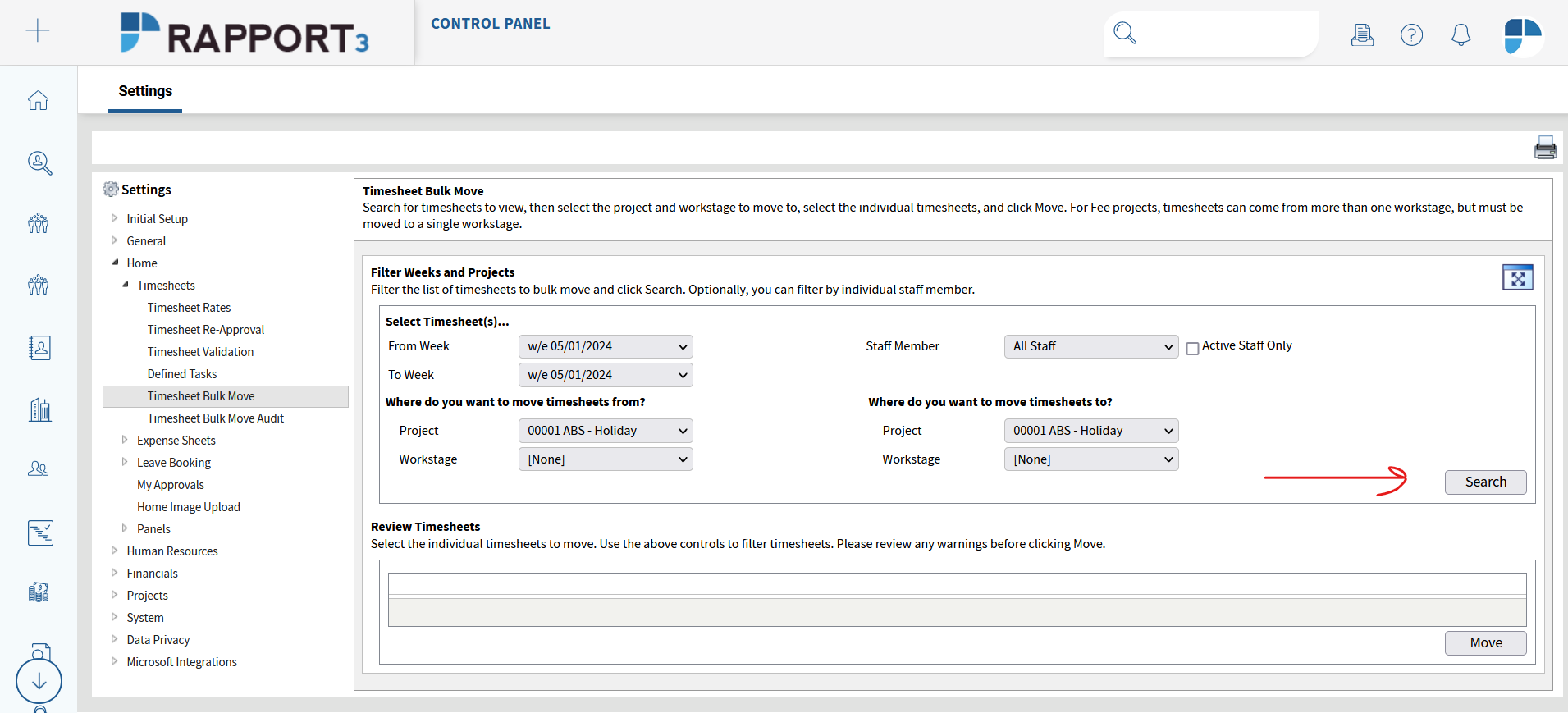Expand the General tree node
Image resolution: width=1568 pixels, height=713 pixels.
click(x=114, y=240)
